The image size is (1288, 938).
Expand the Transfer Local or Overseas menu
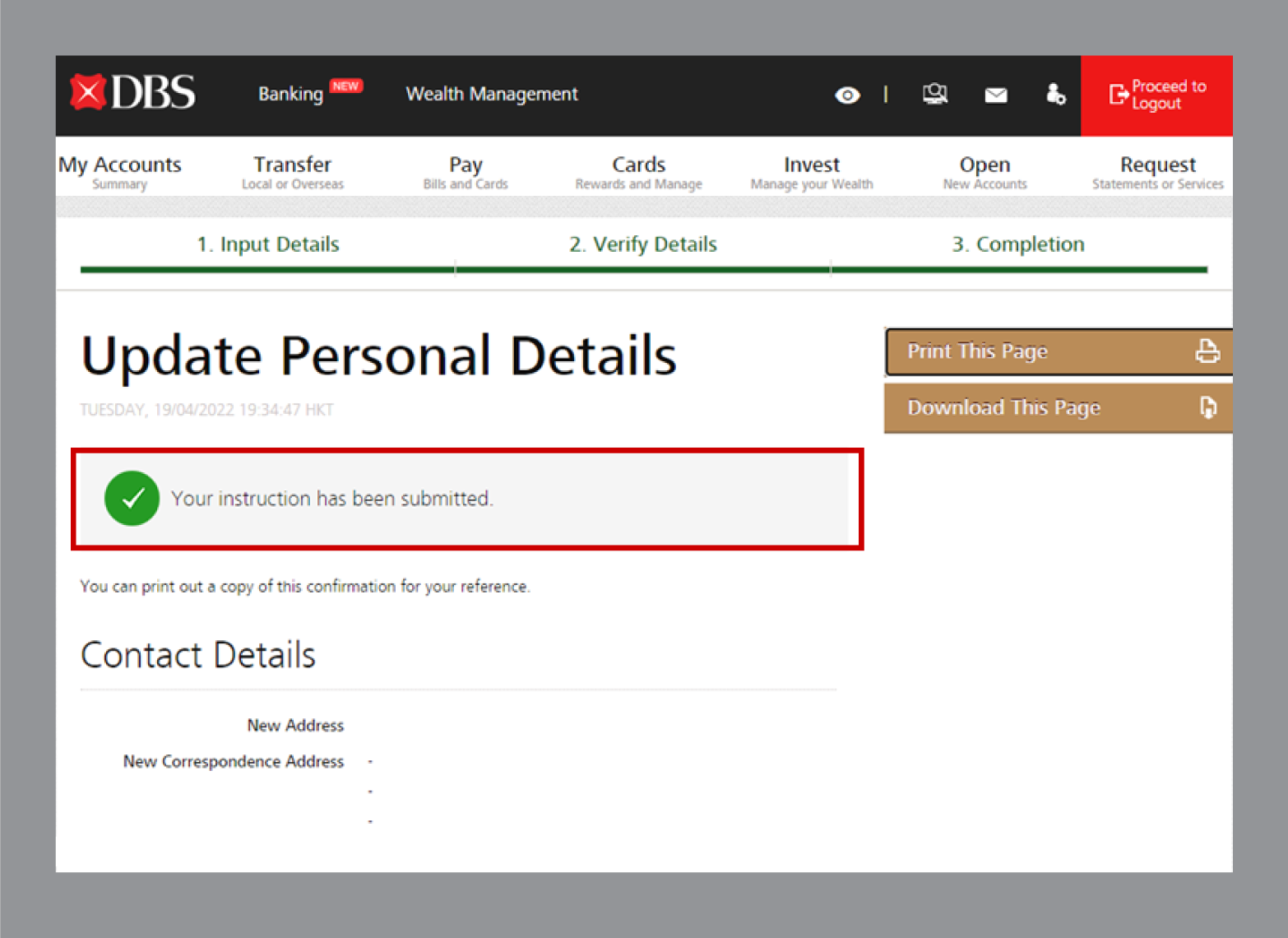[292, 172]
